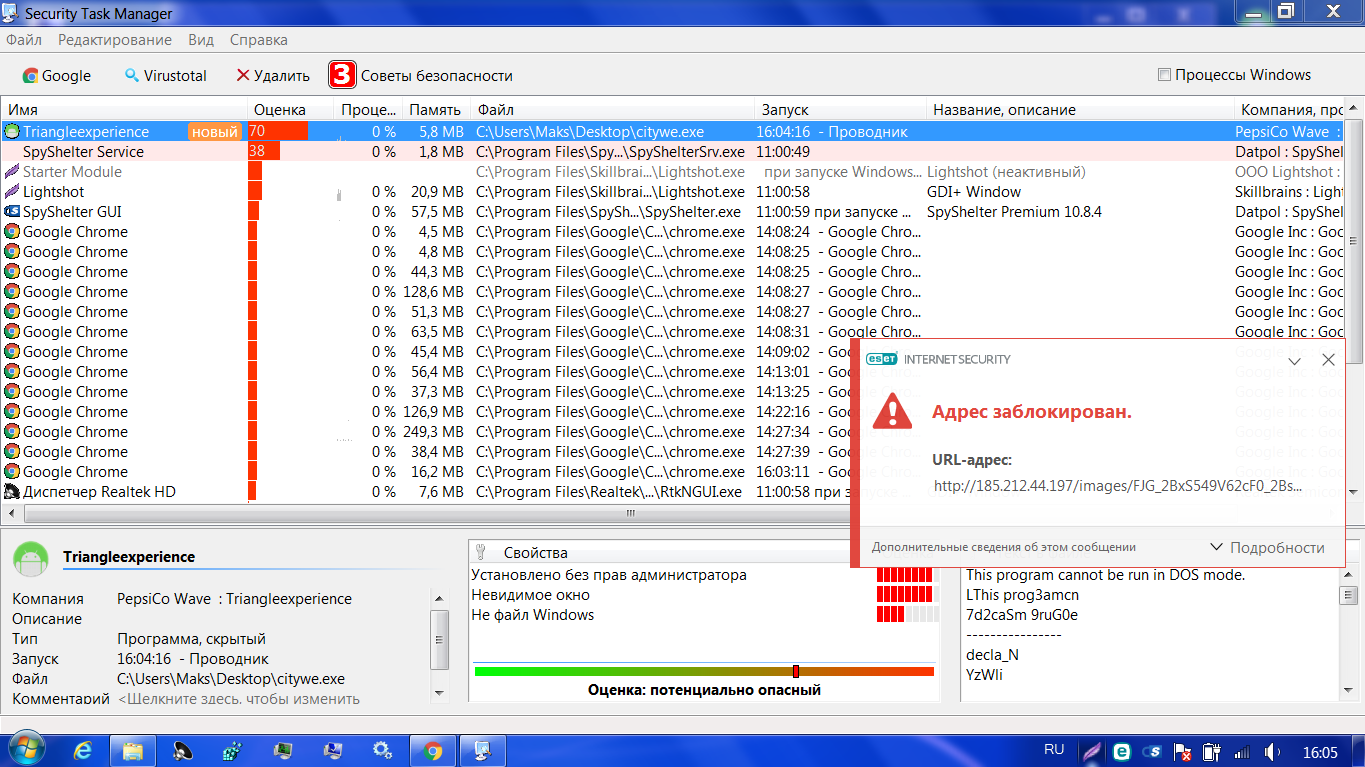This screenshot has width=1365, height=767.
Task: Enable the Процессы Windows checkbox
Action: pyautogui.click(x=1164, y=75)
